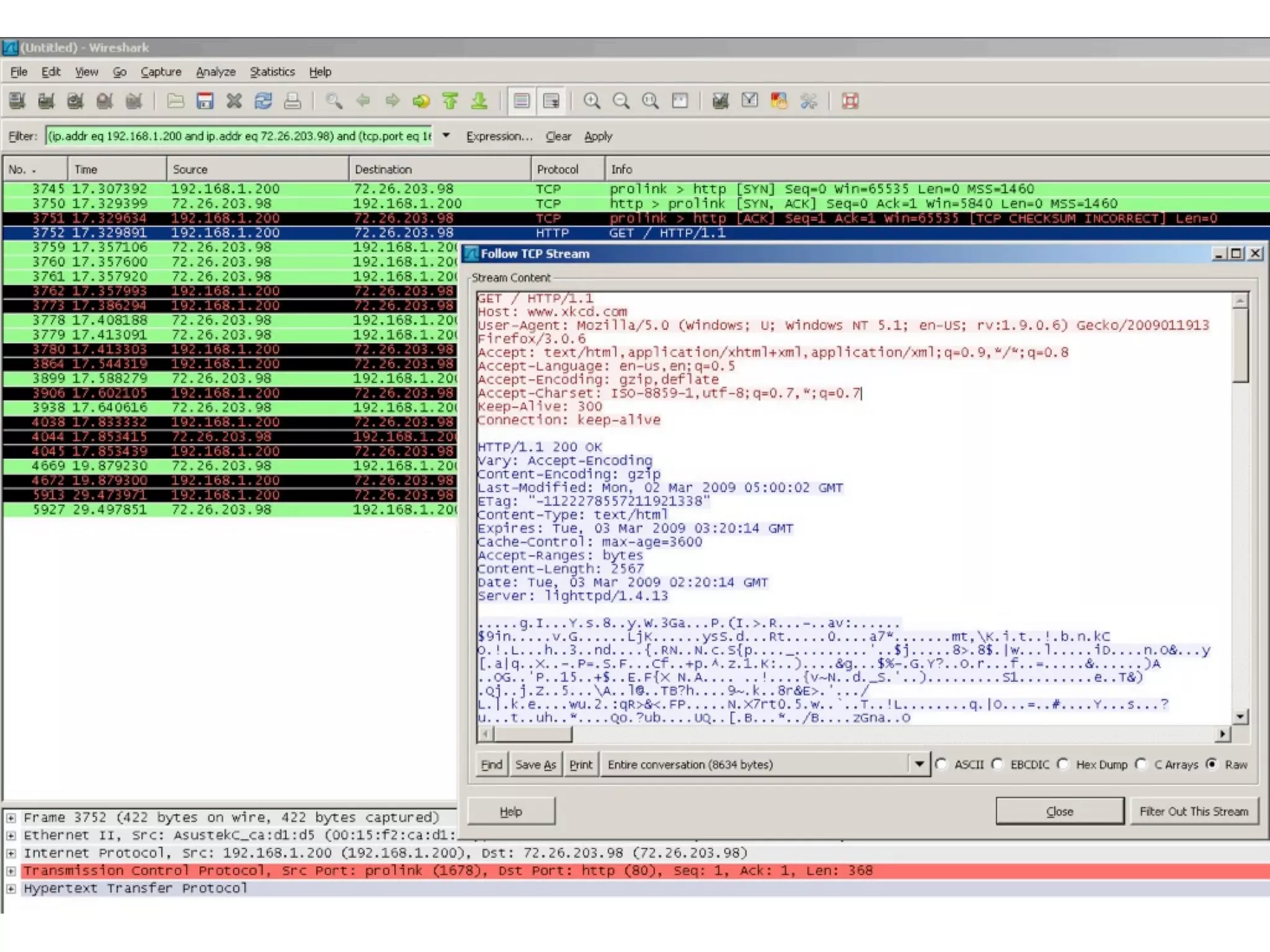
Task: Click the Go to first packet icon
Action: [450, 101]
